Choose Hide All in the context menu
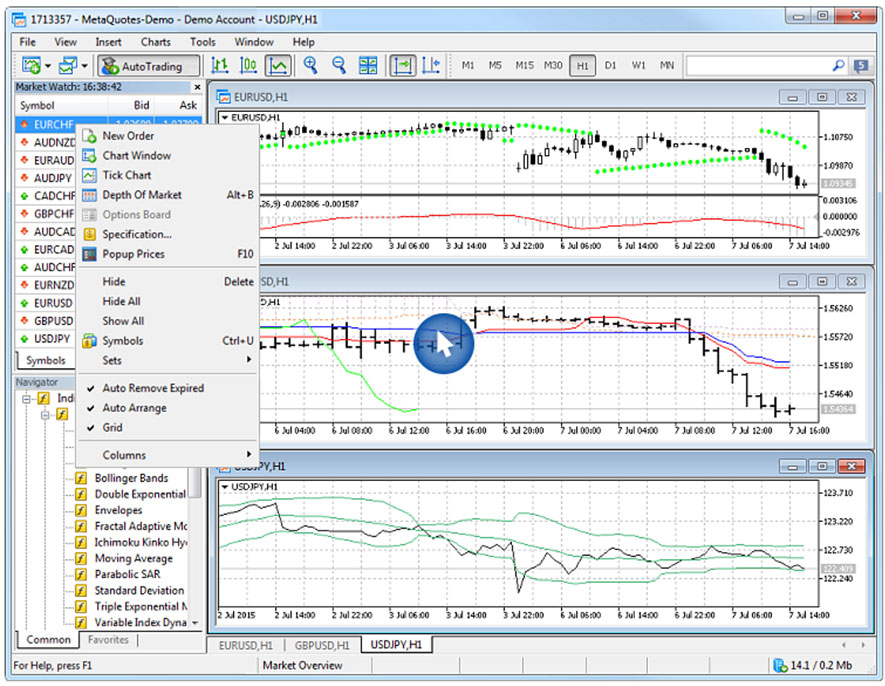This screenshot has height=686, width=885. (168, 302)
